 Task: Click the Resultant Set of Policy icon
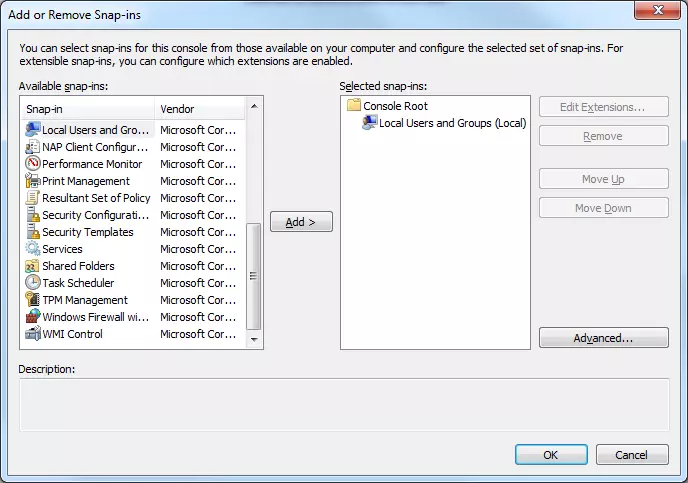tap(33, 198)
